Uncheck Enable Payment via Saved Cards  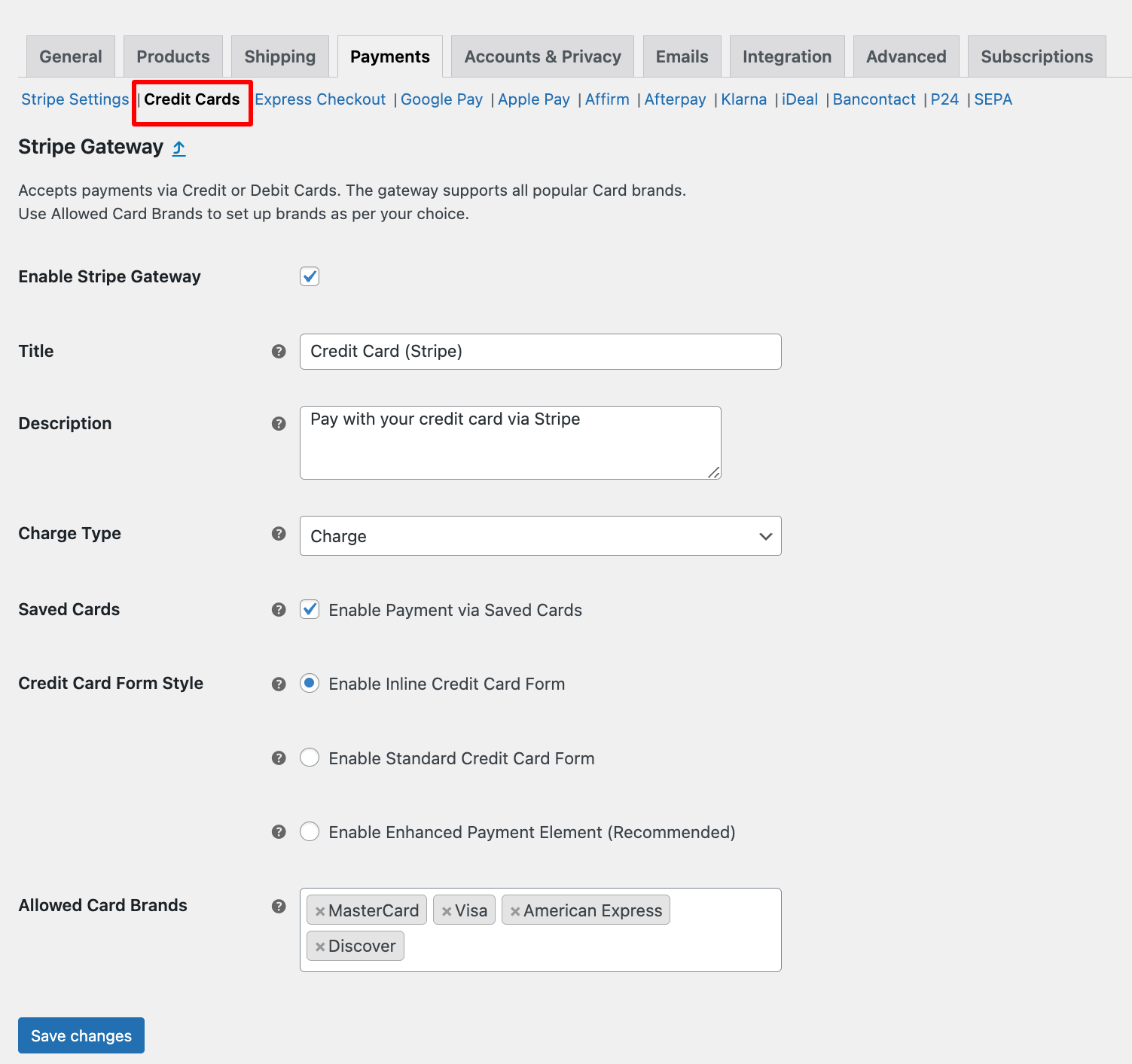pos(310,609)
